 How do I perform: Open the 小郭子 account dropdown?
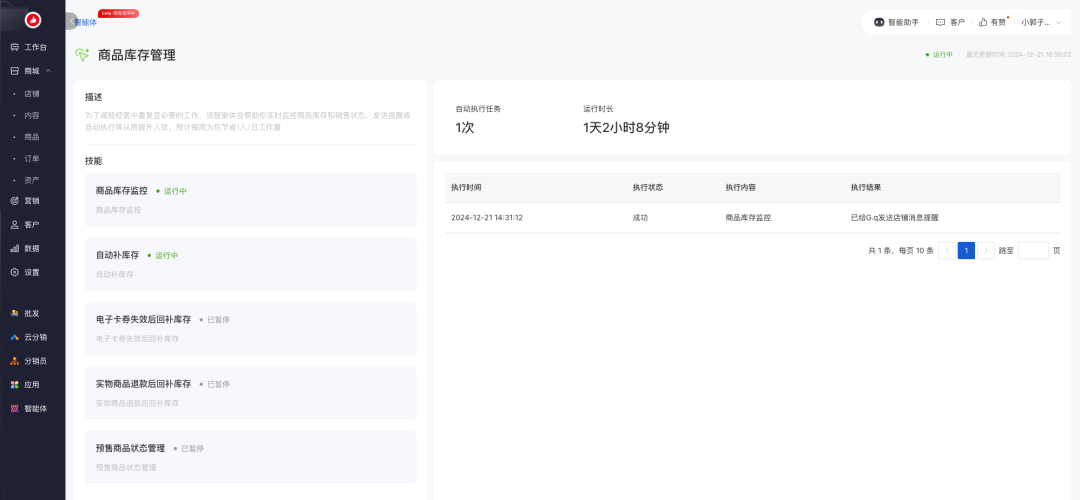point(1040,22)
